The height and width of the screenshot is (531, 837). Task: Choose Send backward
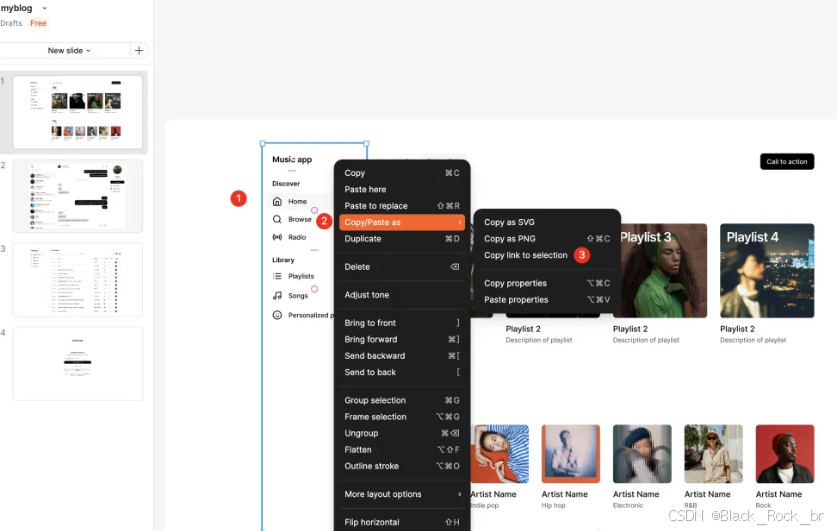[402, 356]
